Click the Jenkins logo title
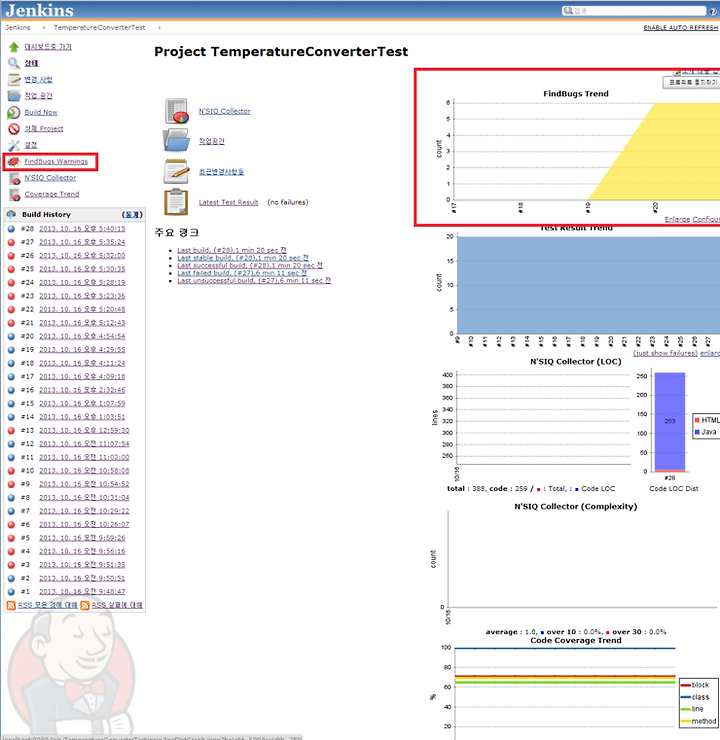Screen dimensions: 720x740 click(40, 10)
